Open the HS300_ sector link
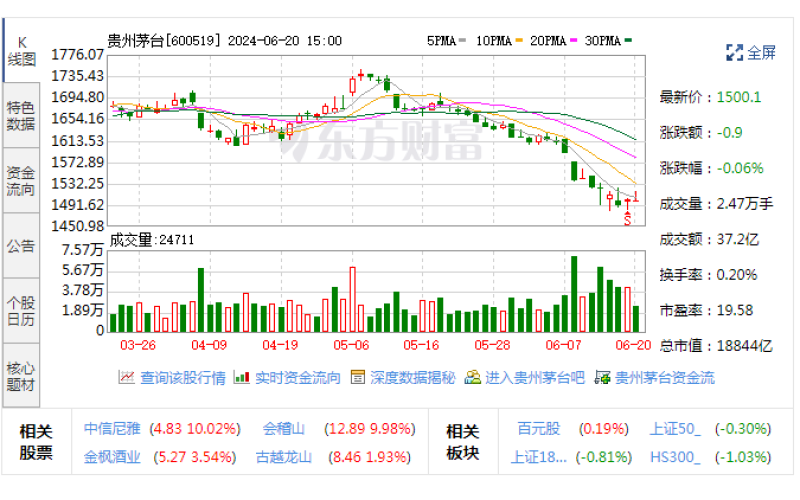The height and width of the screenshot is (500, 800). tap(675, 457)
